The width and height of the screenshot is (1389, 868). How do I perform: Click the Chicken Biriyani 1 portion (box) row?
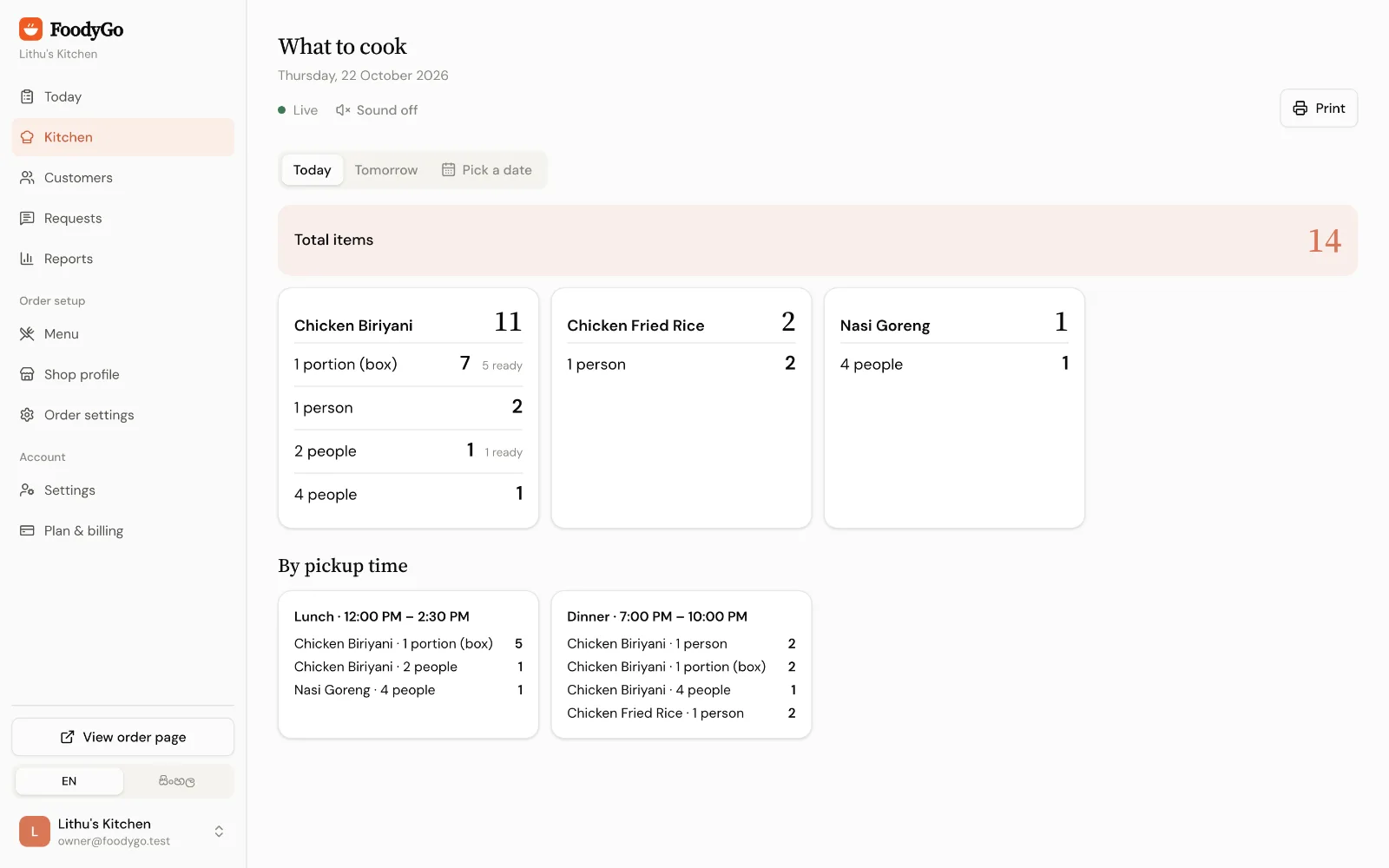click(x=408, y=365)
